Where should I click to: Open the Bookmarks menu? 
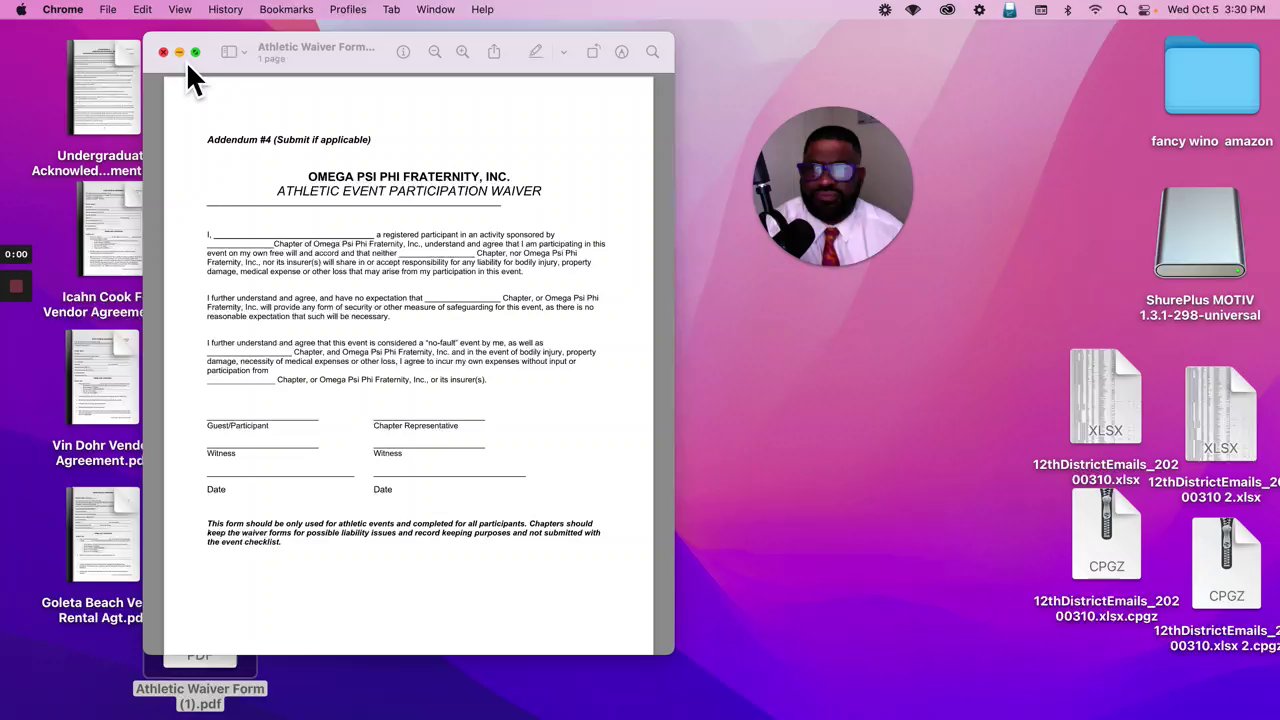[286, 9]
